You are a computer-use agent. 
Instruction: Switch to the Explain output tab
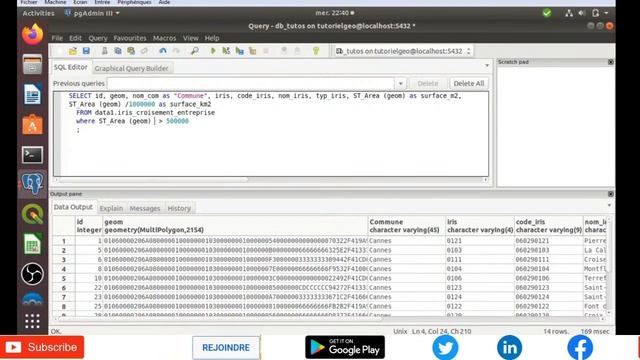pyautogui.click(x=111, y=208)
